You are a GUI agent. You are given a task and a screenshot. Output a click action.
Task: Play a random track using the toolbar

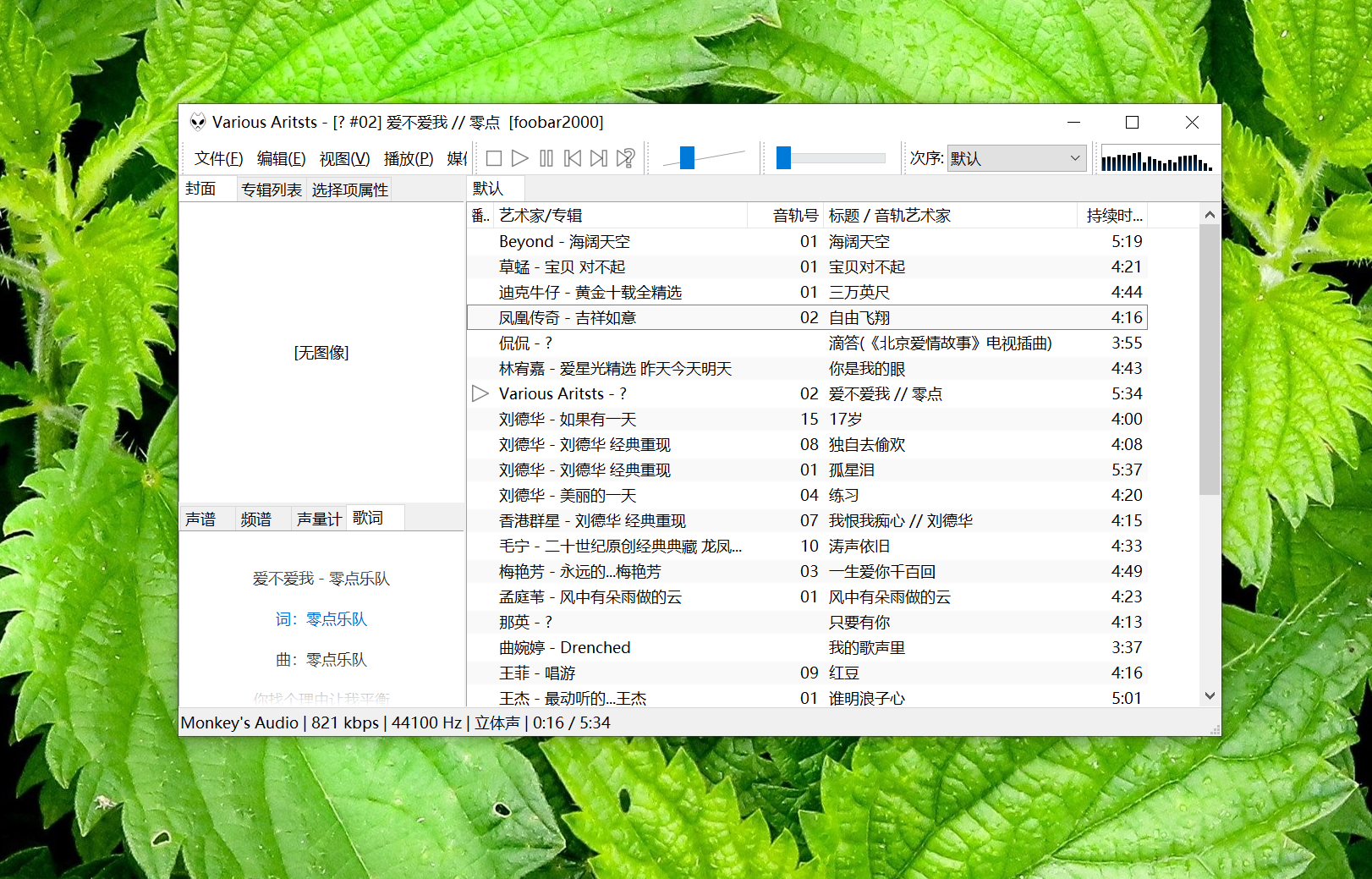point(626,158)
